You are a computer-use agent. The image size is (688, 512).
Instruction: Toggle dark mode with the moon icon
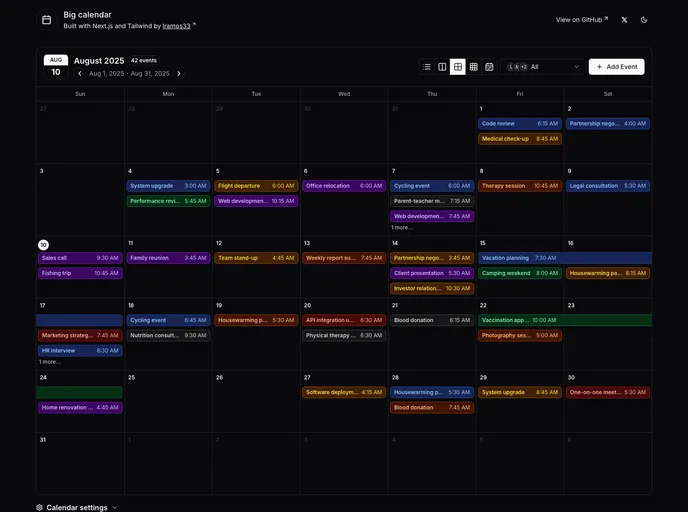click(x=644, y=20)
